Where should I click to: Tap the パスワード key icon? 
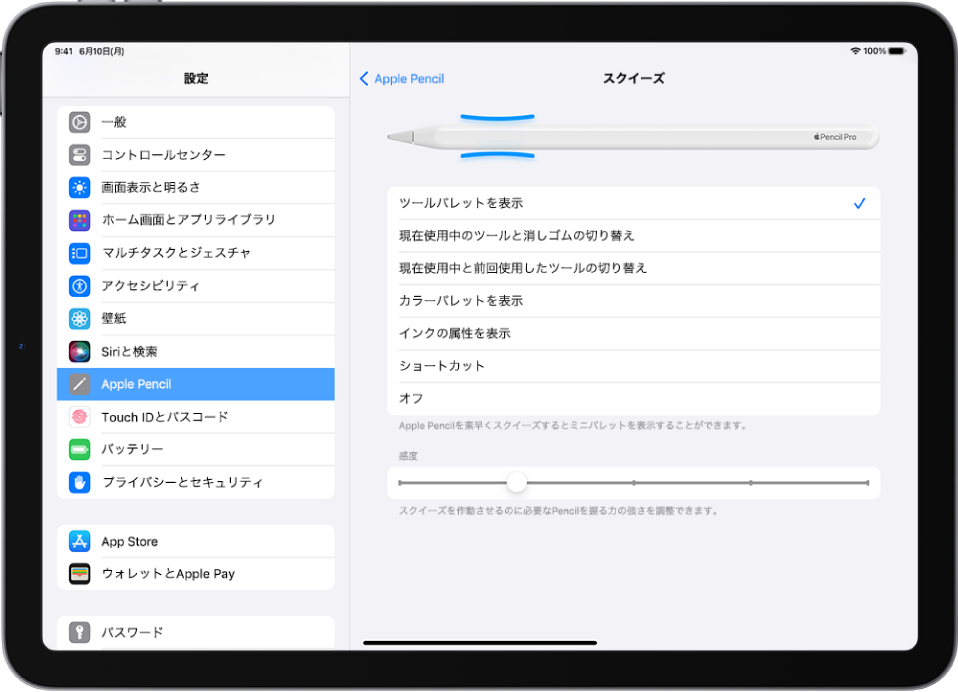(x=79, y=632)
